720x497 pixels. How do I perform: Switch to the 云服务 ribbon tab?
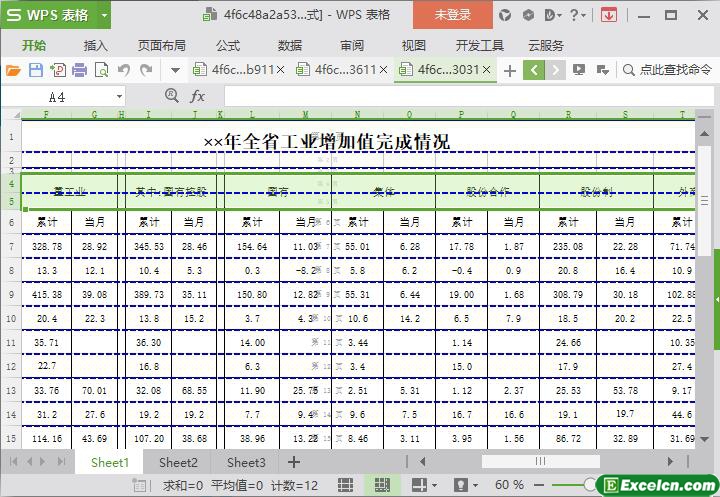(x=546, y=45)
